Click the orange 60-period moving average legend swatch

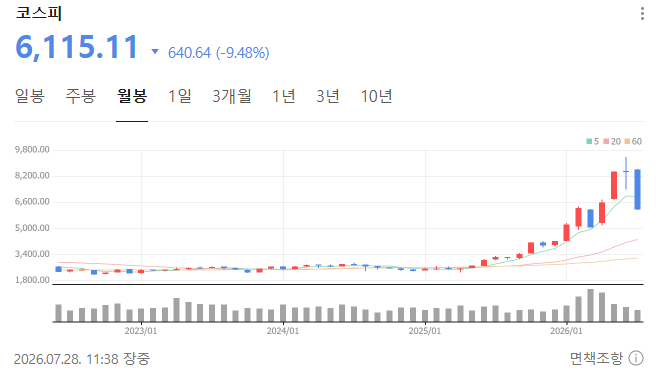(627, 141)
